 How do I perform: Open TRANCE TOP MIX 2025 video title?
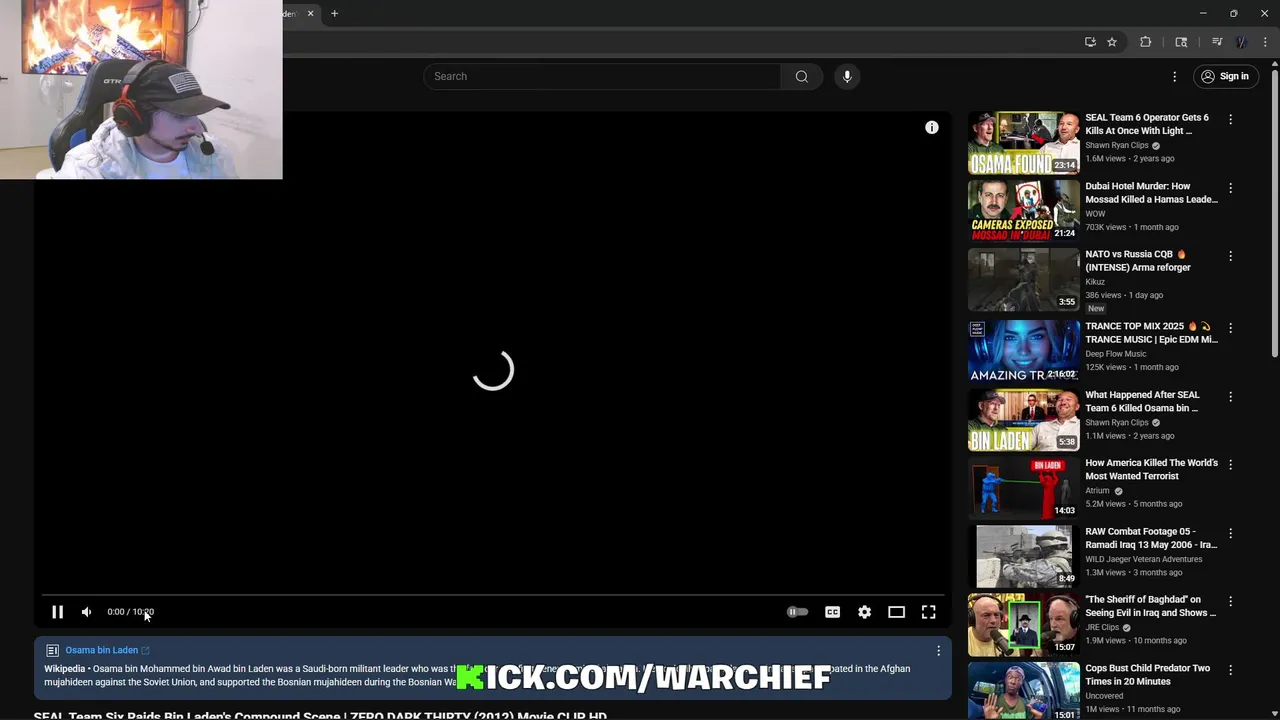click(1151, 332)
